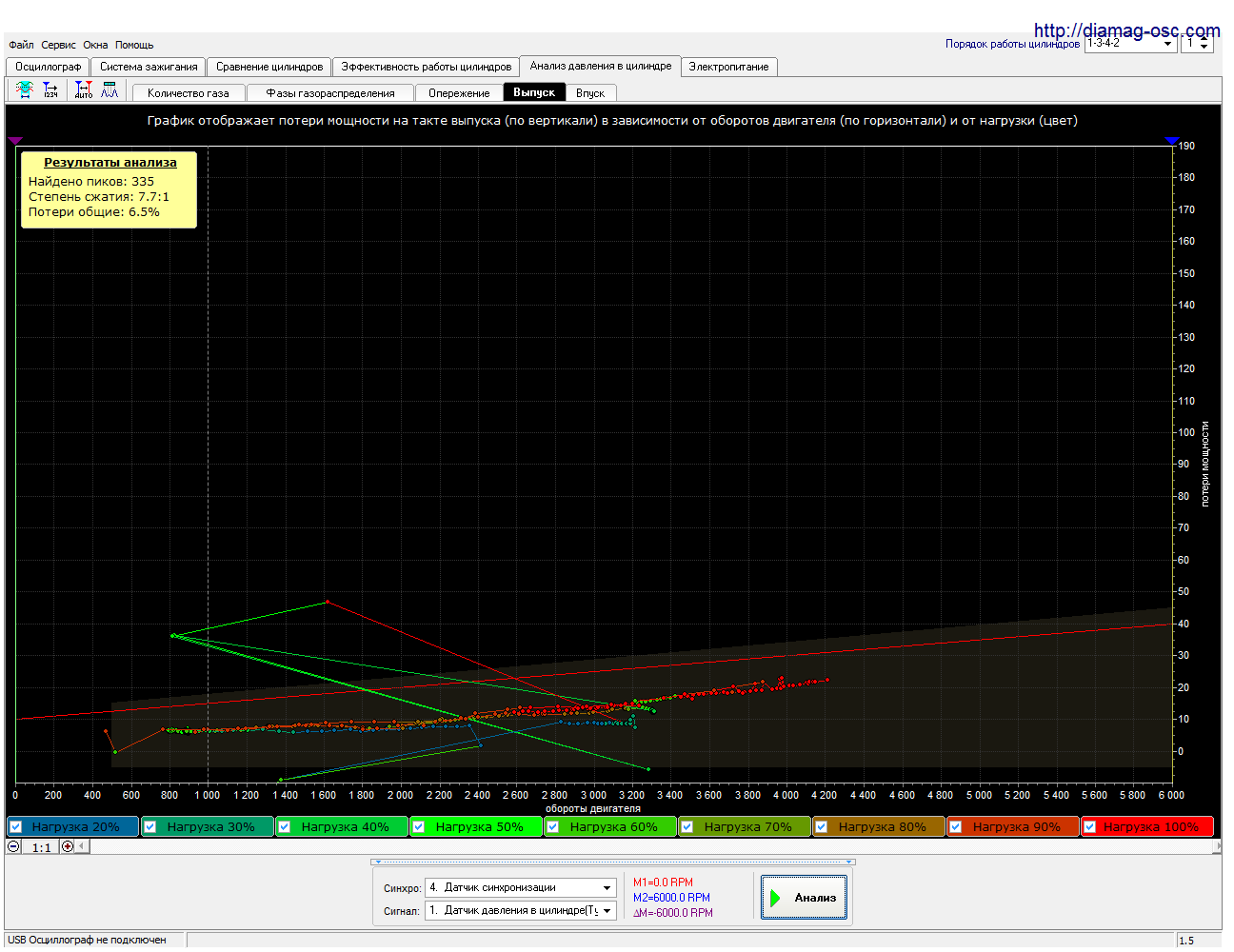Open the Количество газа sub-tab
This screenshot has width=1234, height=952.
coord(189,93)
